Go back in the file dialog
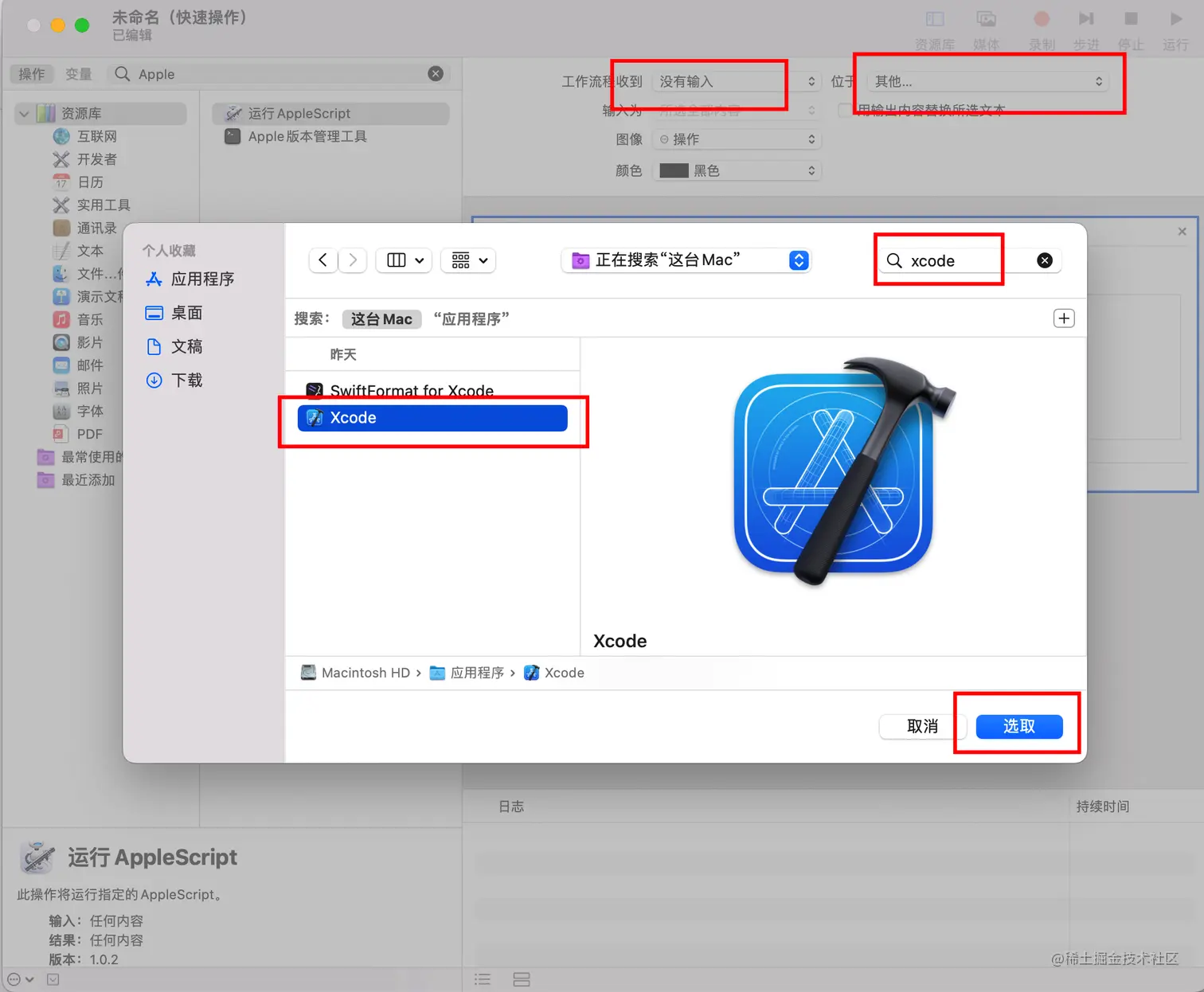Image resolution: width=1204 pixels, height=992 pixels. [x=322, y=260]
